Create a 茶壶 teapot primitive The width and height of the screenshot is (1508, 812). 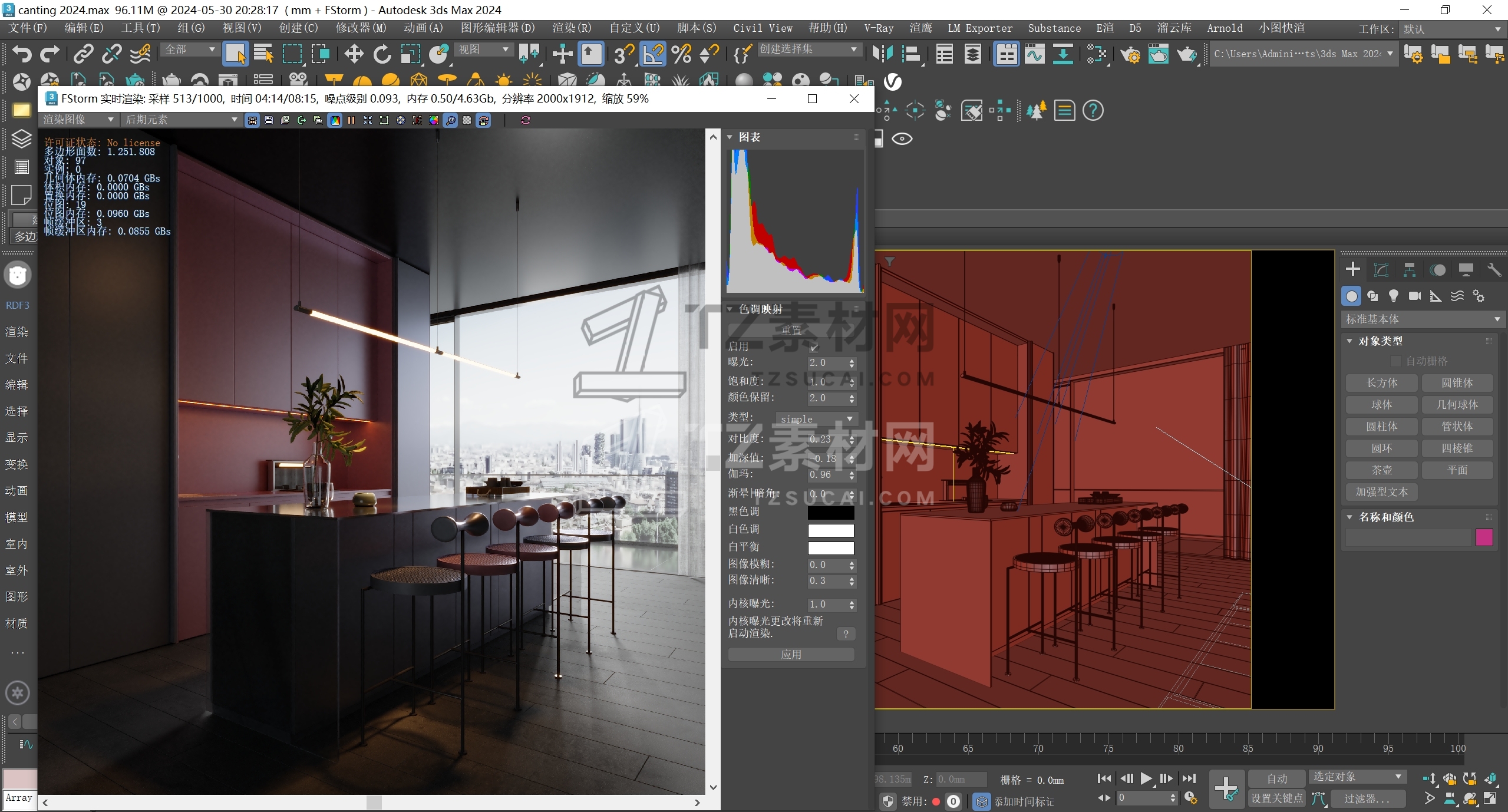(1381, 470)
